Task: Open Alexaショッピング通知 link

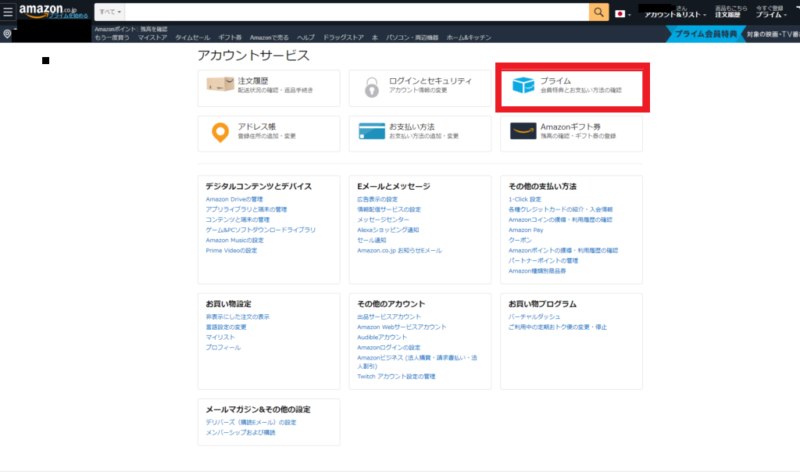Action: pyautogui.click(x=388, y=230)
